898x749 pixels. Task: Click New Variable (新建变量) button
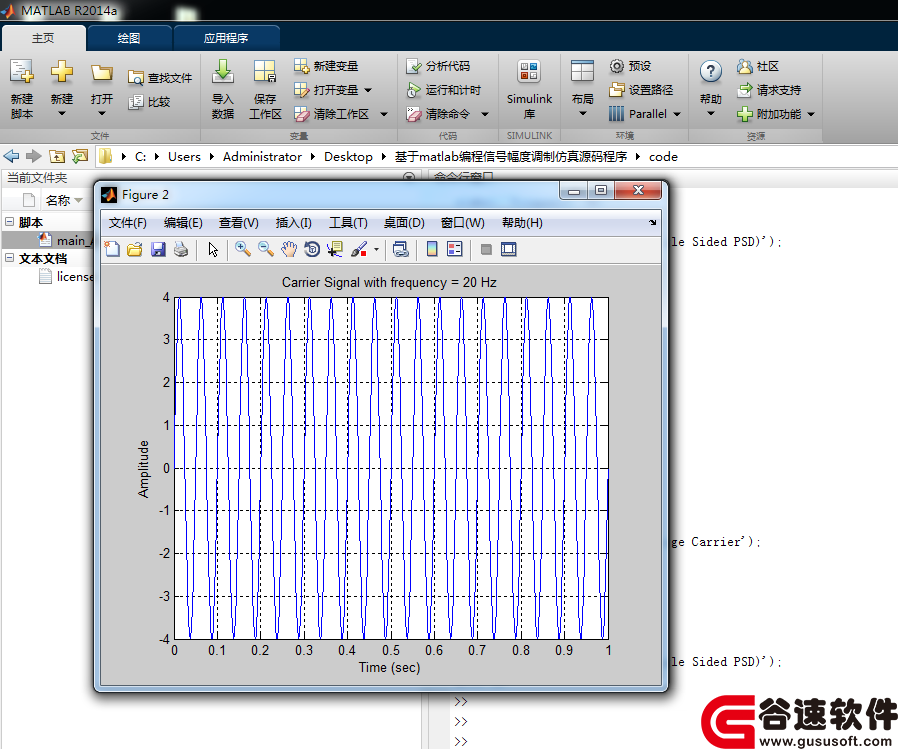click(326, 66)
